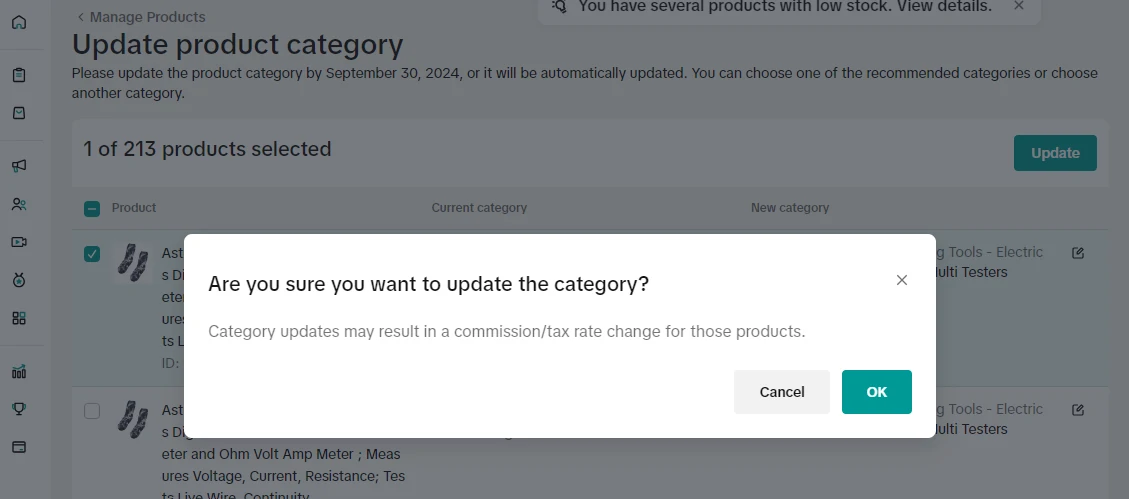Confirm category update with OK

[x=876, y=392]
